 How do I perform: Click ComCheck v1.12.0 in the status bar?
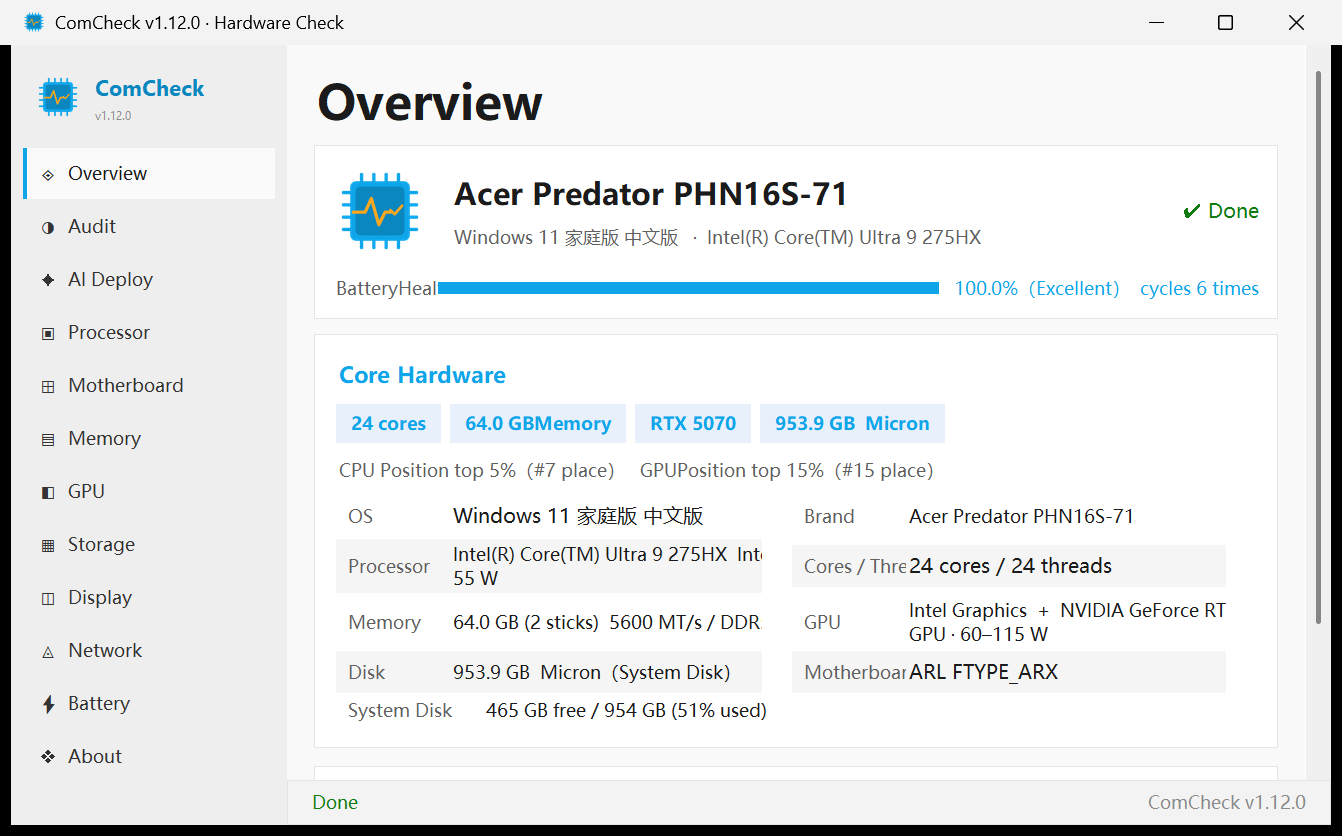coord(1226,802)
